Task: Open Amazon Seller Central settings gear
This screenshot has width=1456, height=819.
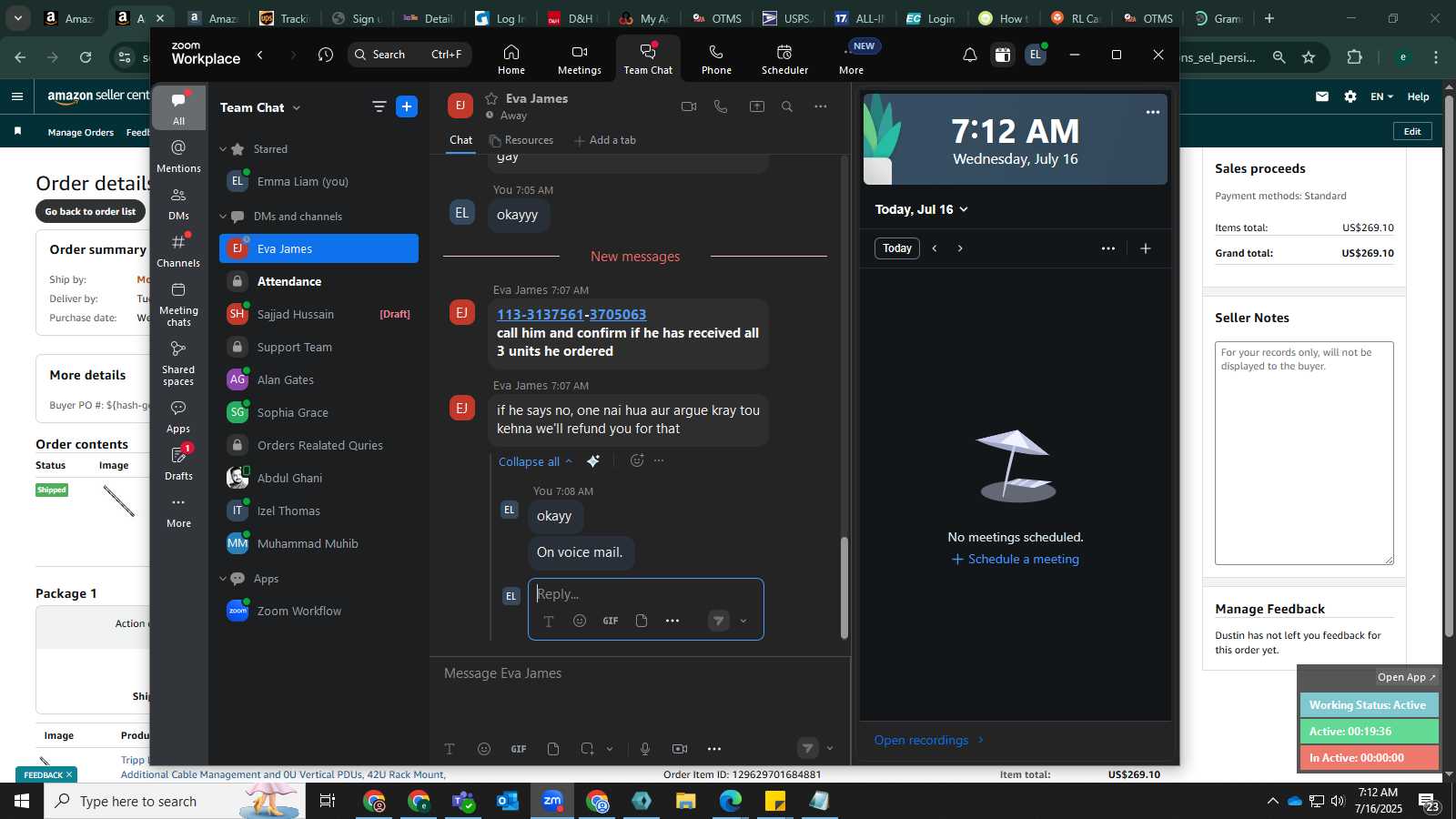Action: click(1350, 96)
